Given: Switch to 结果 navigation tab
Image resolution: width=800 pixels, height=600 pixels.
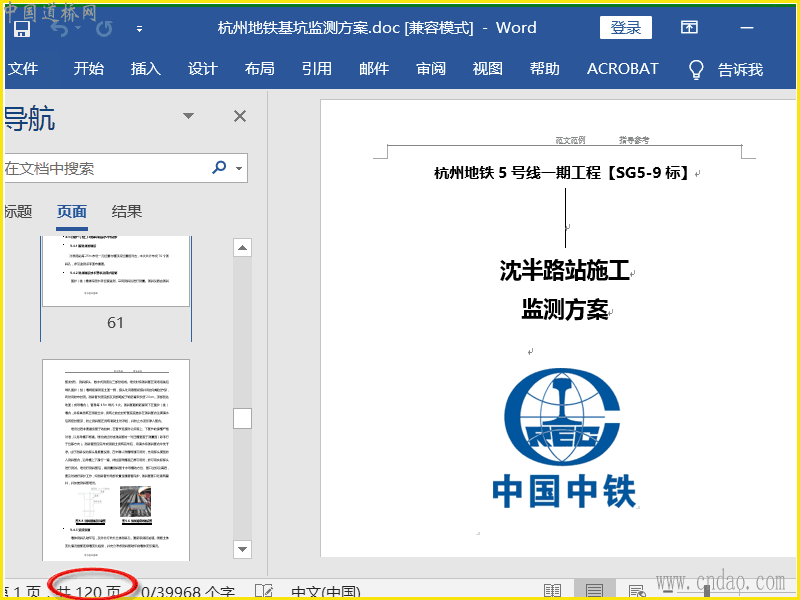Looking at the screenshot, I should (x=127, y=212).
